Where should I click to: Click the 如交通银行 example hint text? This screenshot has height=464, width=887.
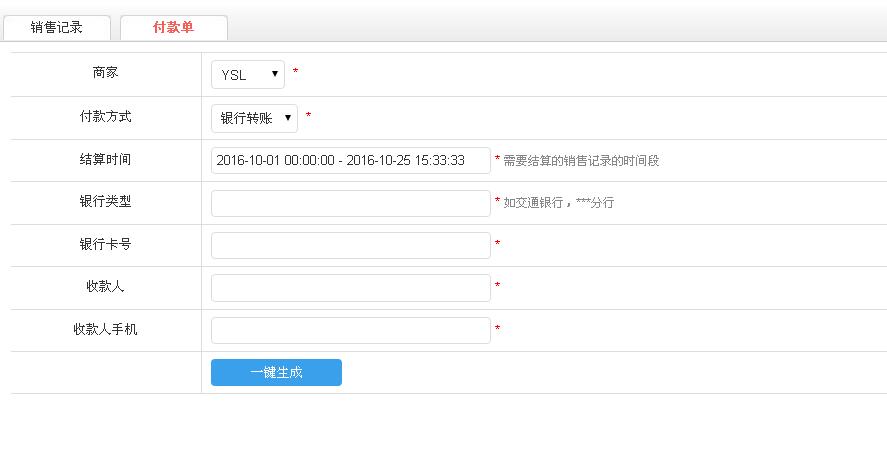point(558,203)
